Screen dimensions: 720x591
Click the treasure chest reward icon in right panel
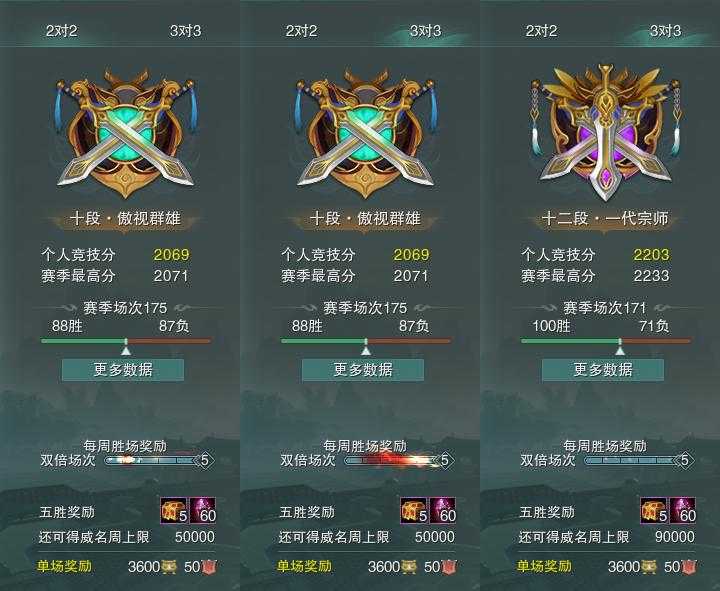[654, 510]
